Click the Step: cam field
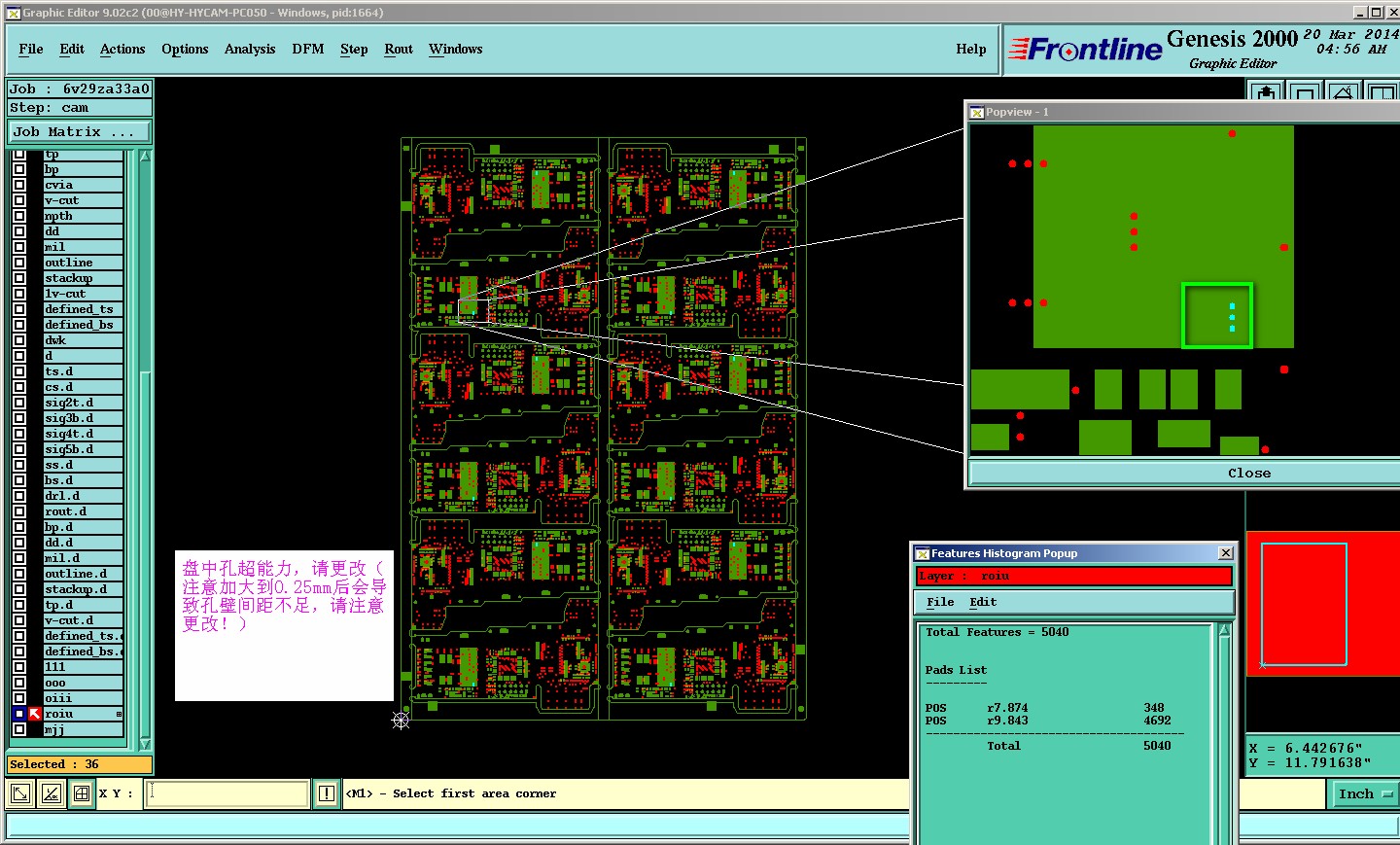 [x=80, y=108]
